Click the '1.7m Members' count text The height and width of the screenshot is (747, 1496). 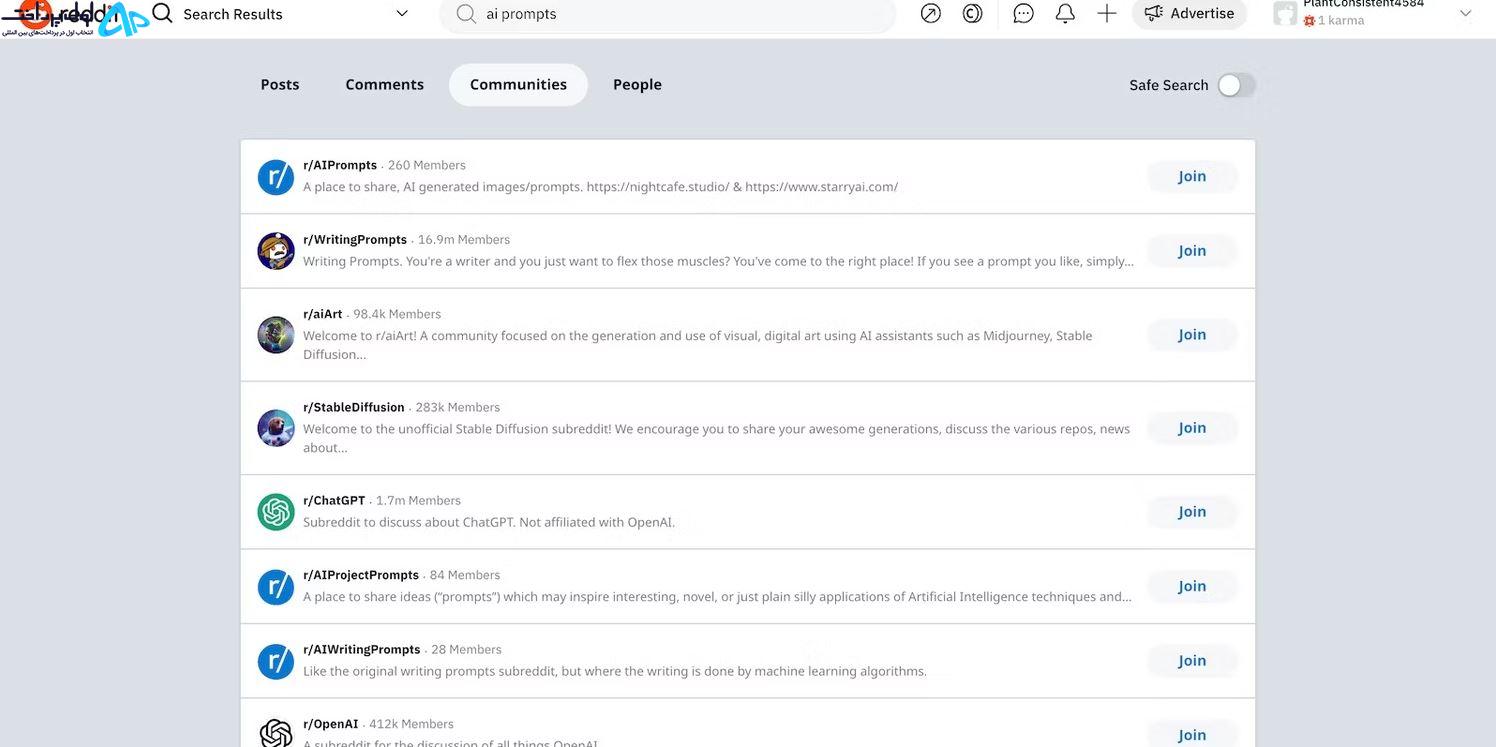(x=419, y=500)
